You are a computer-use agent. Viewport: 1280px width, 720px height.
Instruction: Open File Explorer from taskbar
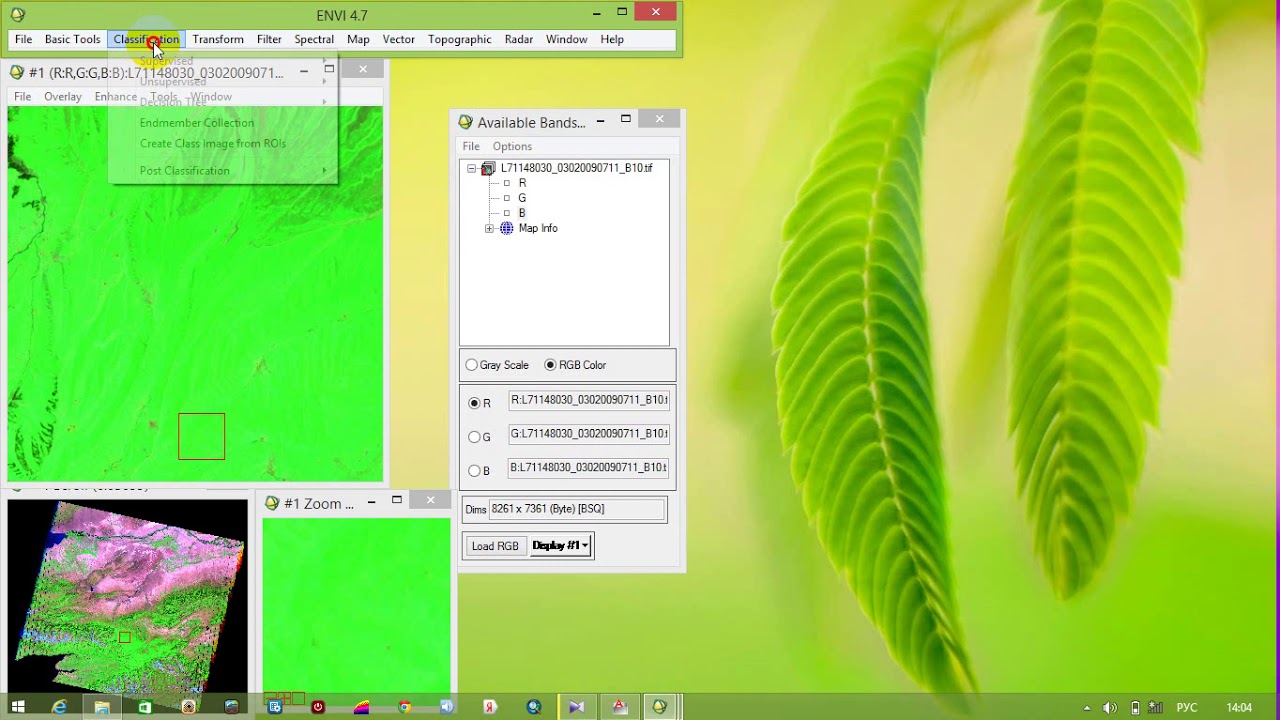102,707
